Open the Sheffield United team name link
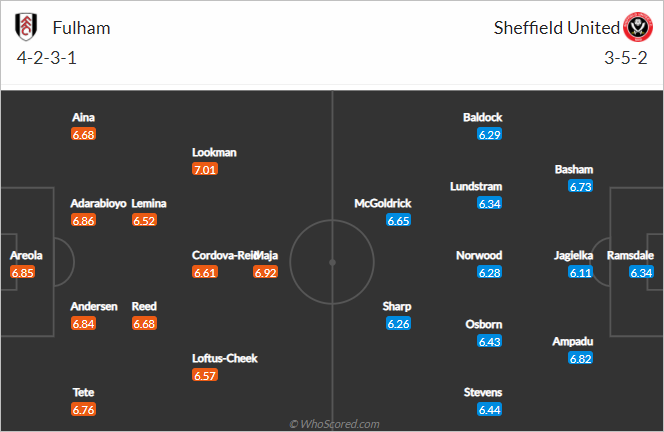664x432 pixels. tap(556, 28)
